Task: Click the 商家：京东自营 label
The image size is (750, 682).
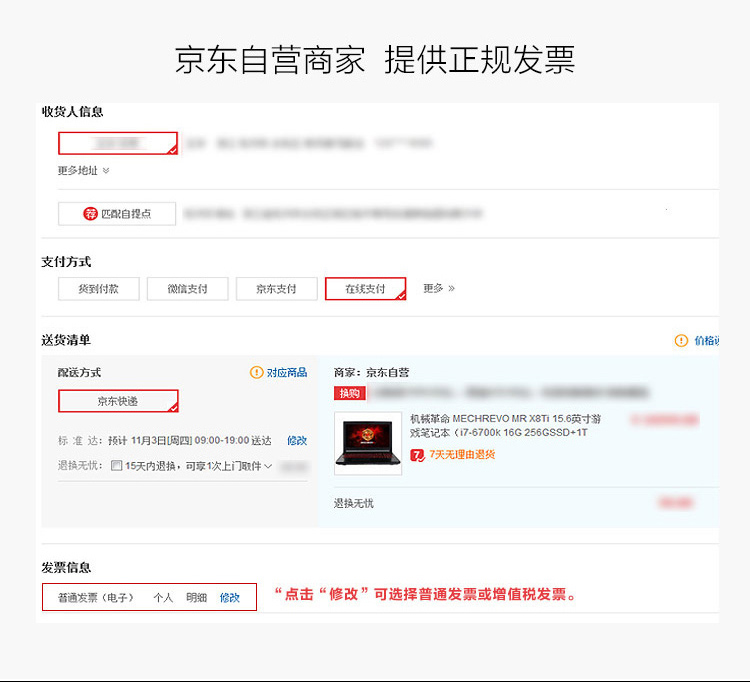Action: [x=372, y=373]
